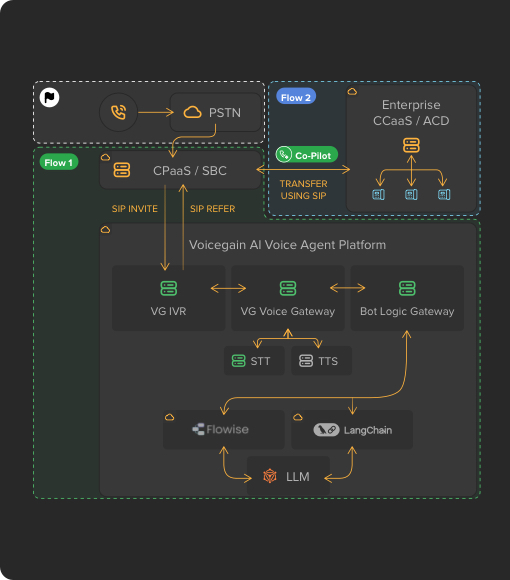
Task: Click the SIP REFER label
Action: click(212, 209)
